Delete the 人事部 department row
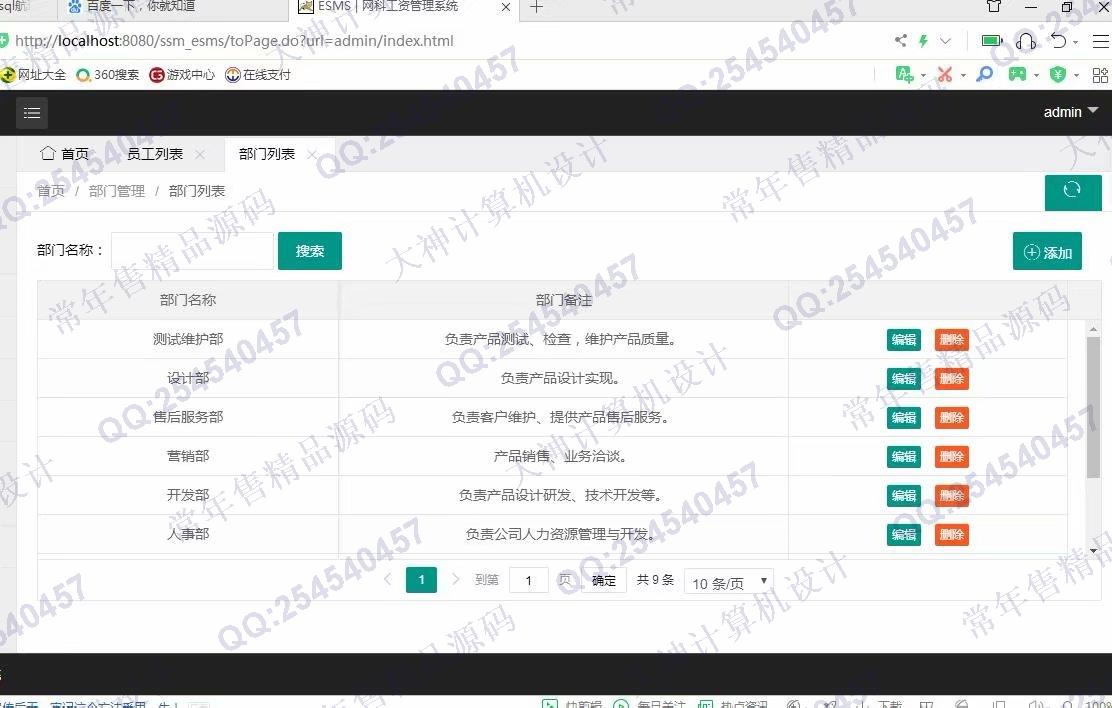 point(951,535)
